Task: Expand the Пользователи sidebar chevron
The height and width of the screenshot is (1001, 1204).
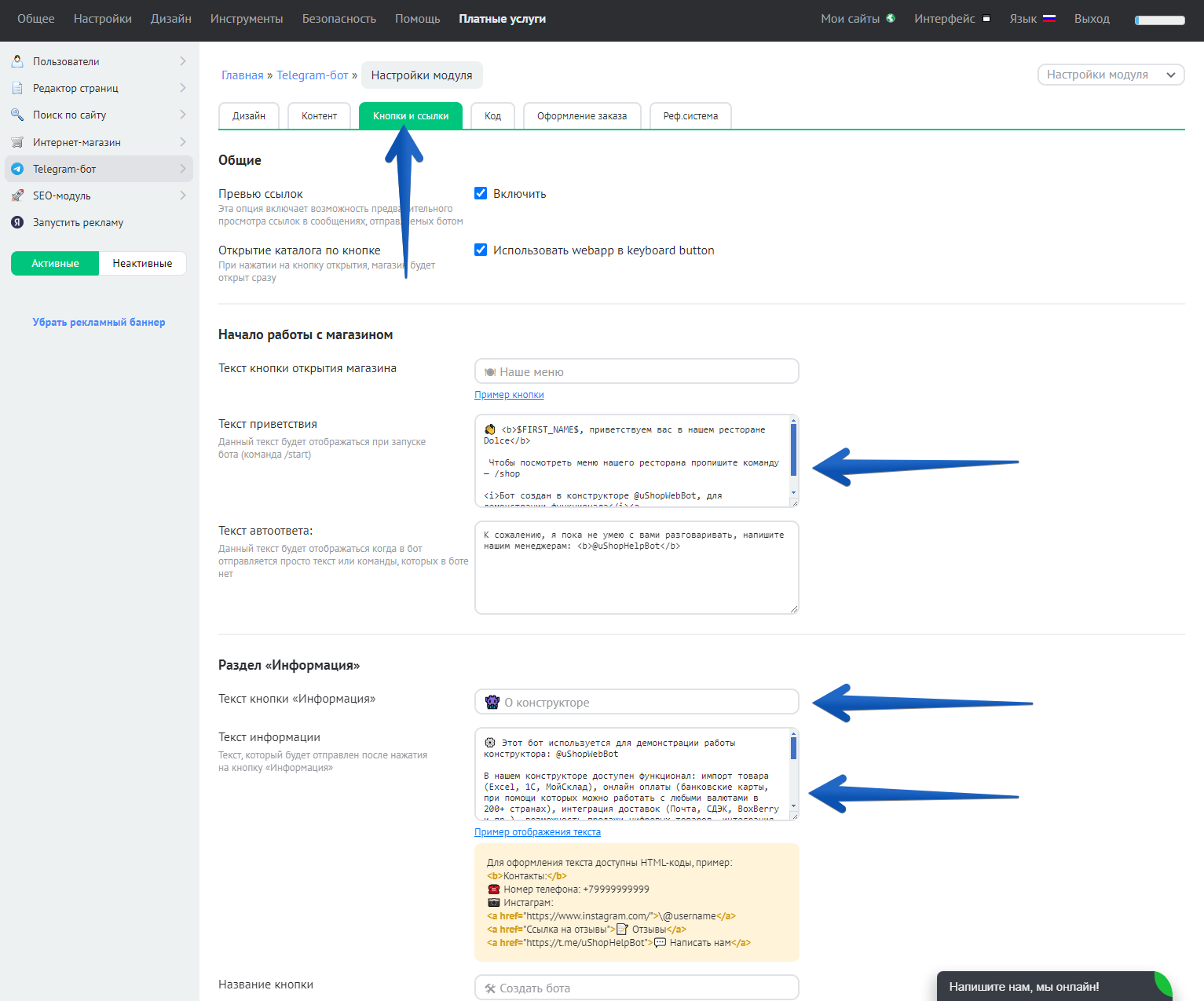Action: [182, 61]
